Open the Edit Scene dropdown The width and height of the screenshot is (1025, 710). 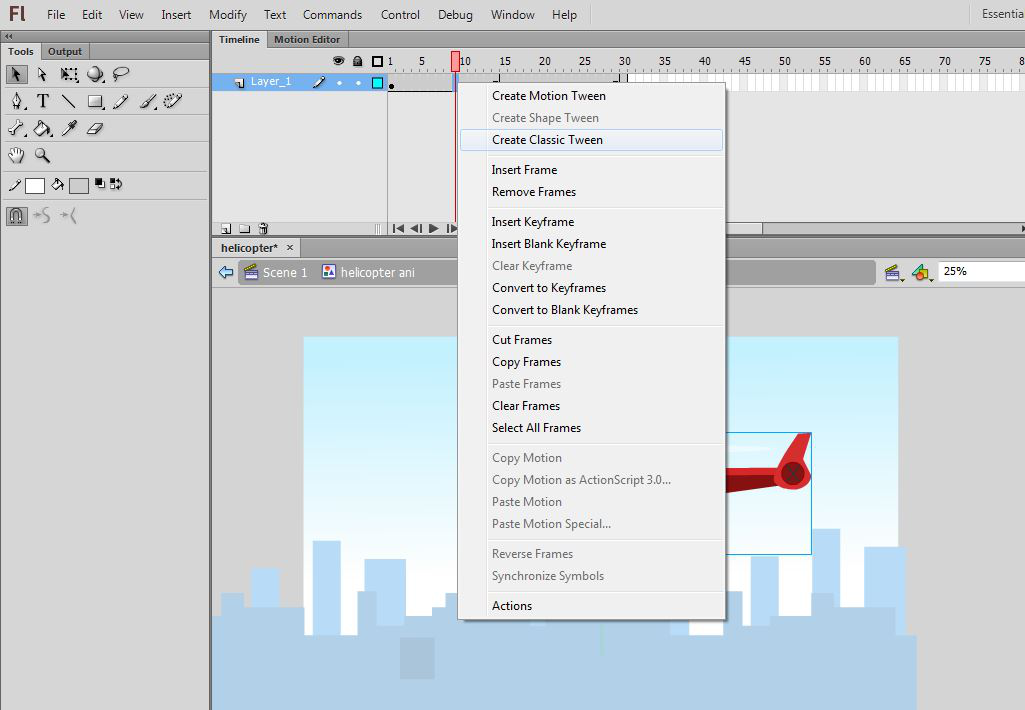(x=894, y=272)
